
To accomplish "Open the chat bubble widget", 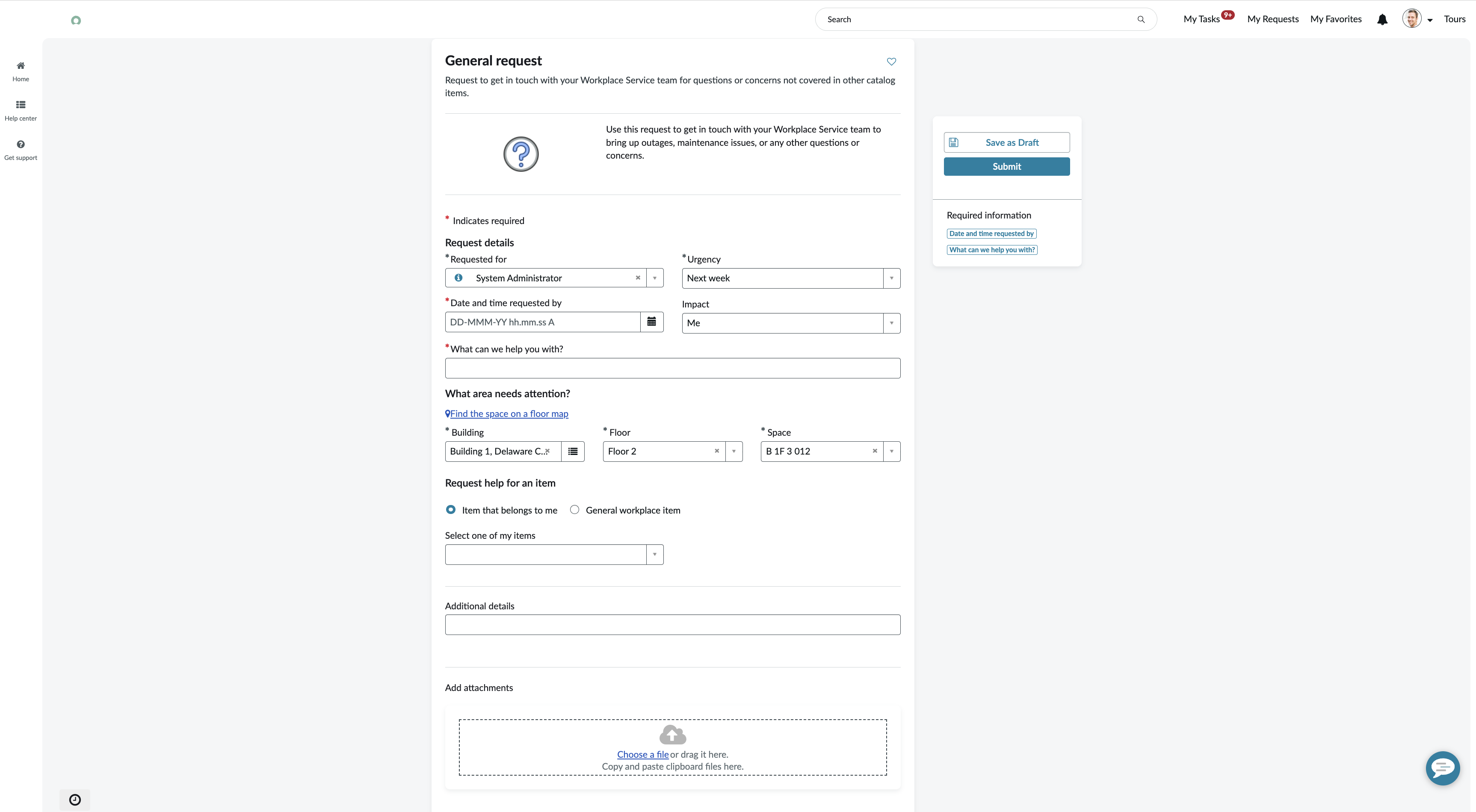I will (1442, 768).
